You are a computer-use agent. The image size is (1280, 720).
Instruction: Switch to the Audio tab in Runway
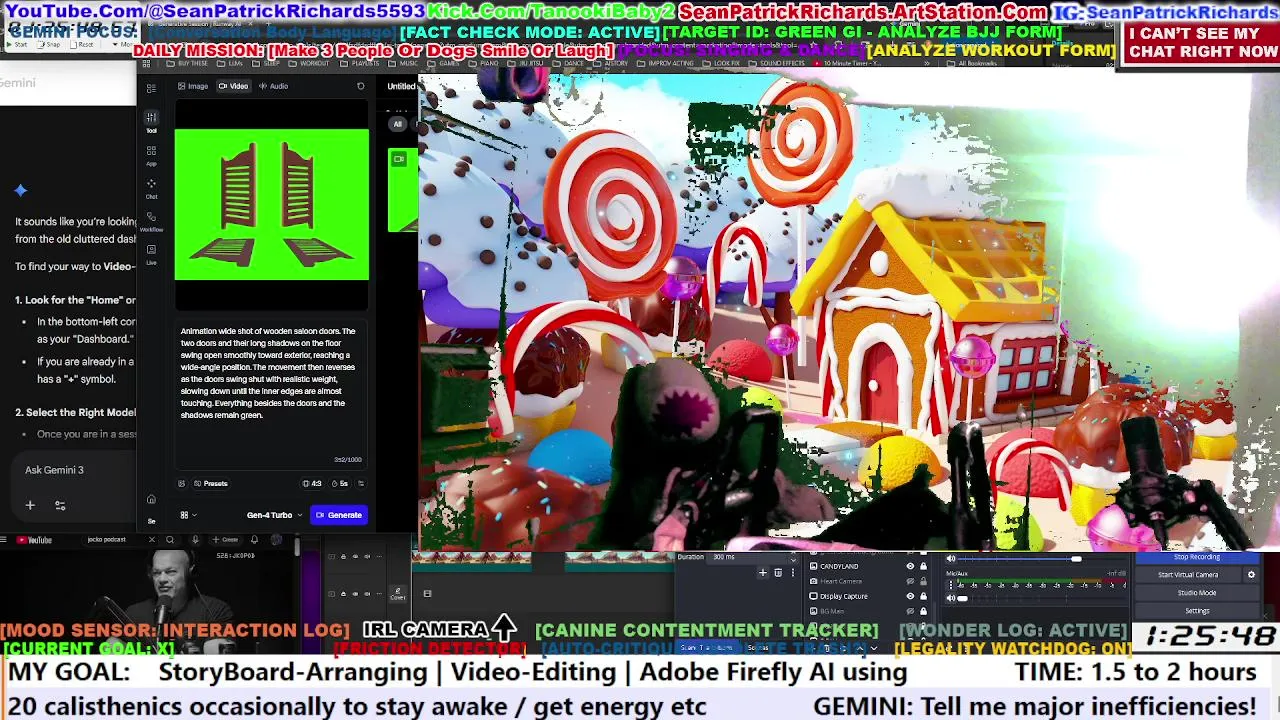273,86
